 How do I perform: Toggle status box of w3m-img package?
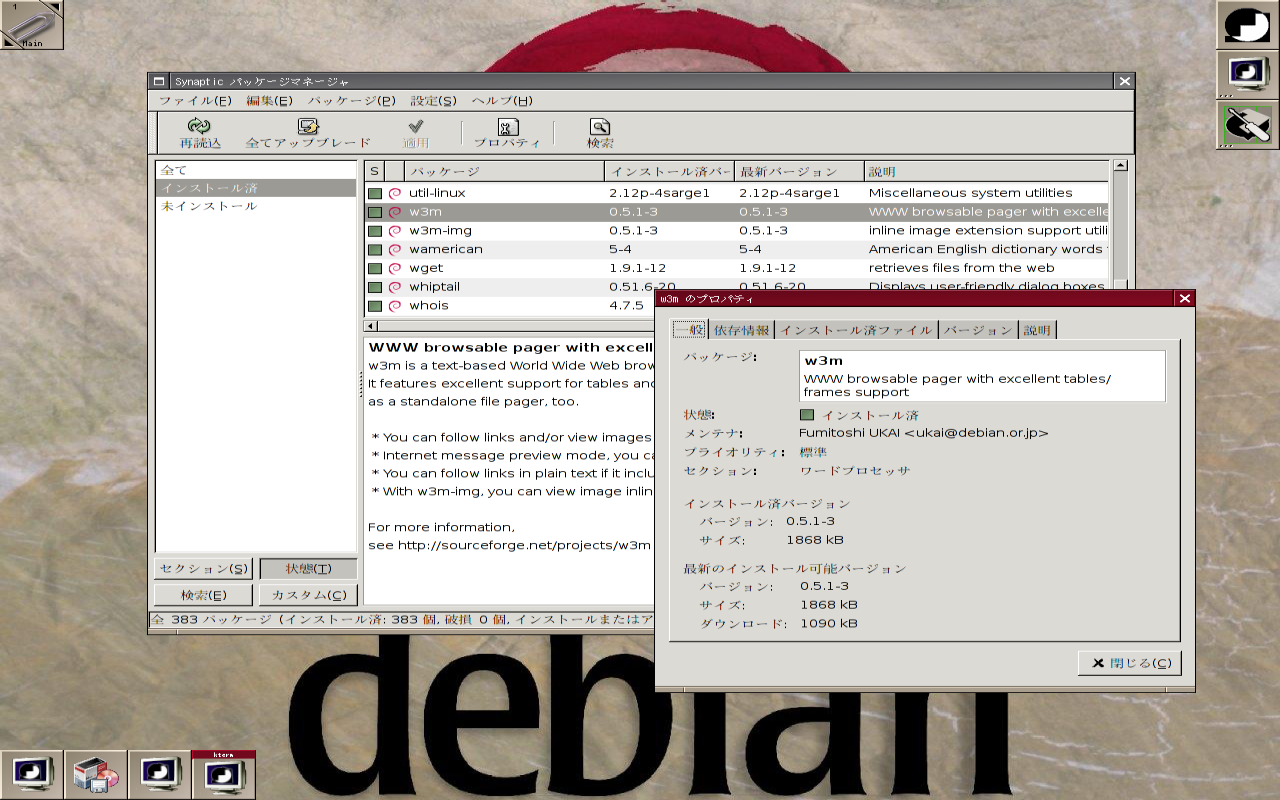375,231
